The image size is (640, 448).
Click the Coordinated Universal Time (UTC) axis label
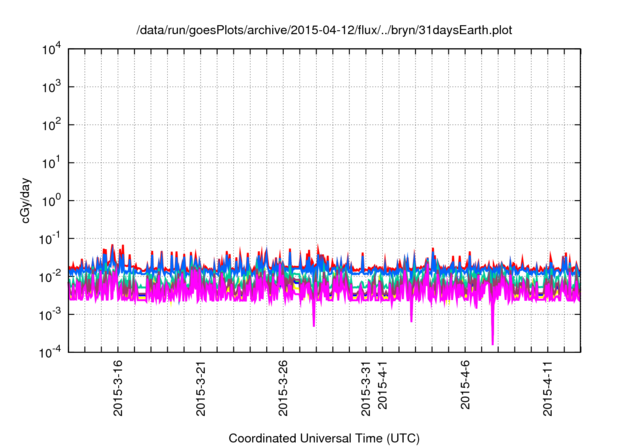pyautogui.click(x=324, y=438)
